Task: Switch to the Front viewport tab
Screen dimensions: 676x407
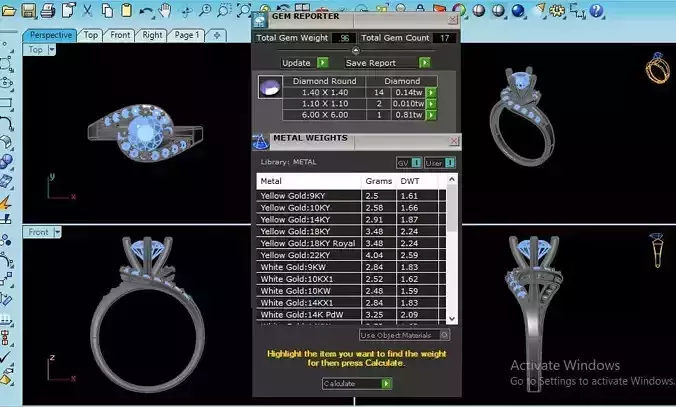Action: point(120,35)
